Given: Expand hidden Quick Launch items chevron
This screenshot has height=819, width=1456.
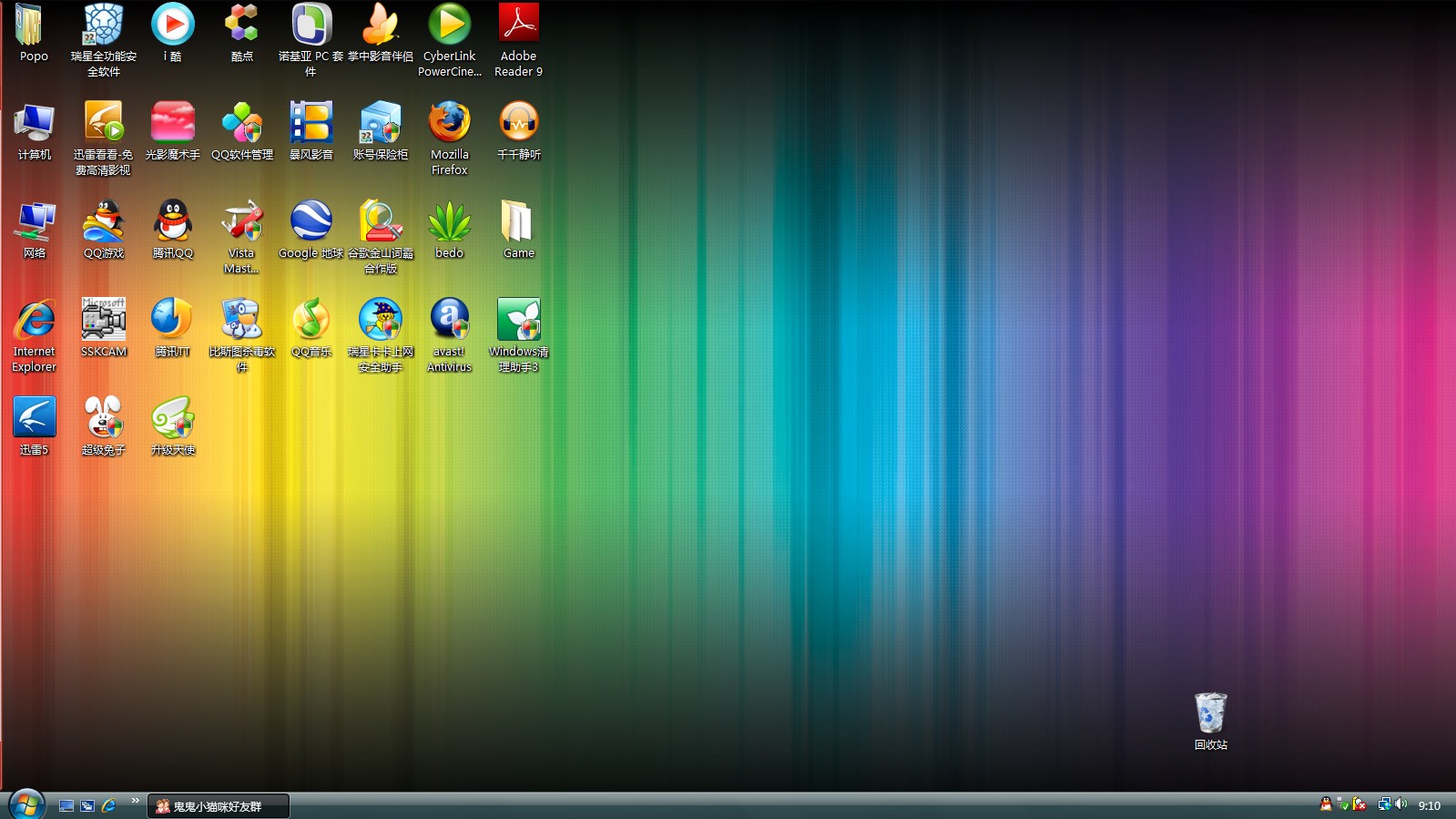Looking at the screenshot, I should pos(136,802).
